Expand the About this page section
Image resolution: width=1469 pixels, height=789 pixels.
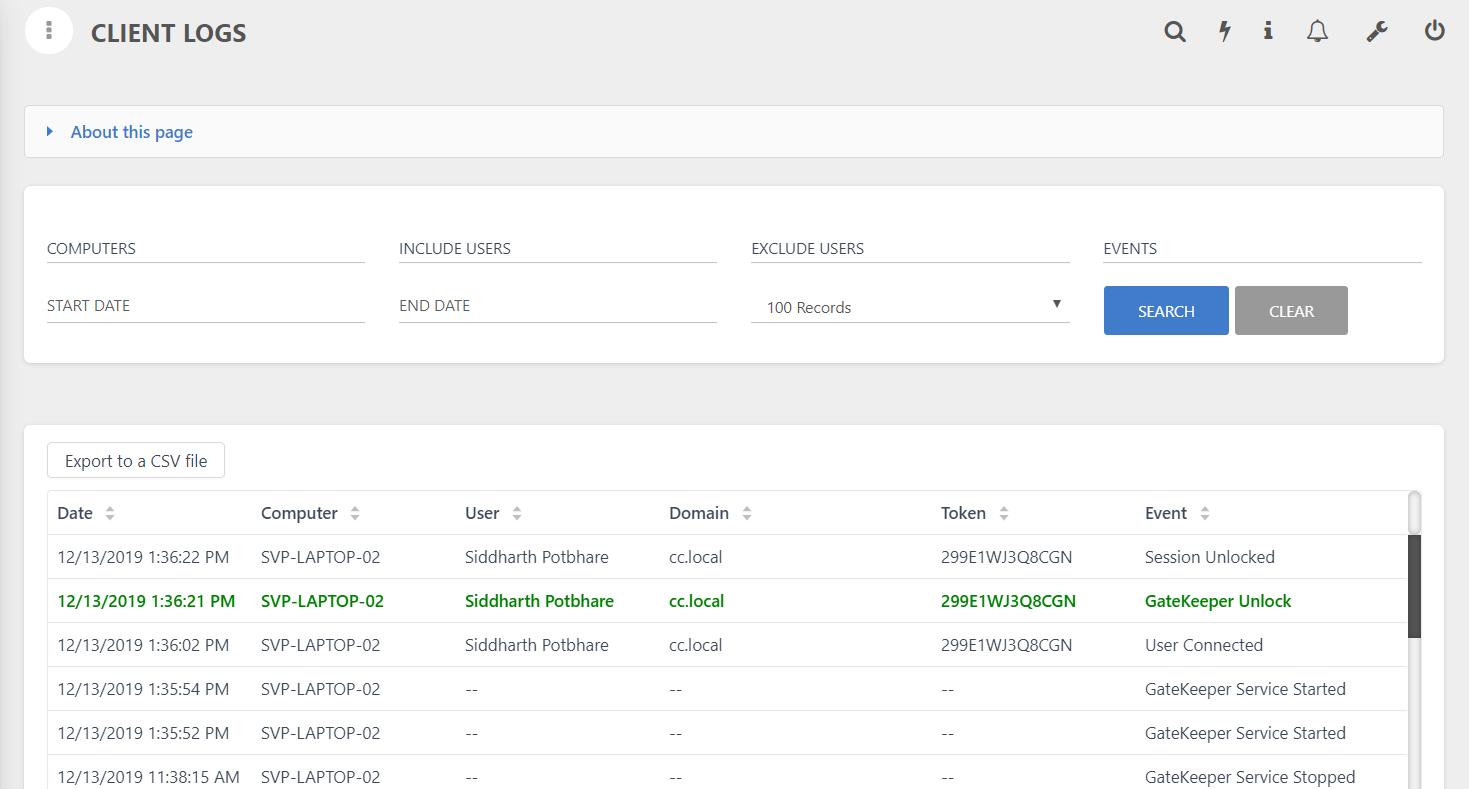[x=131, y=132]
